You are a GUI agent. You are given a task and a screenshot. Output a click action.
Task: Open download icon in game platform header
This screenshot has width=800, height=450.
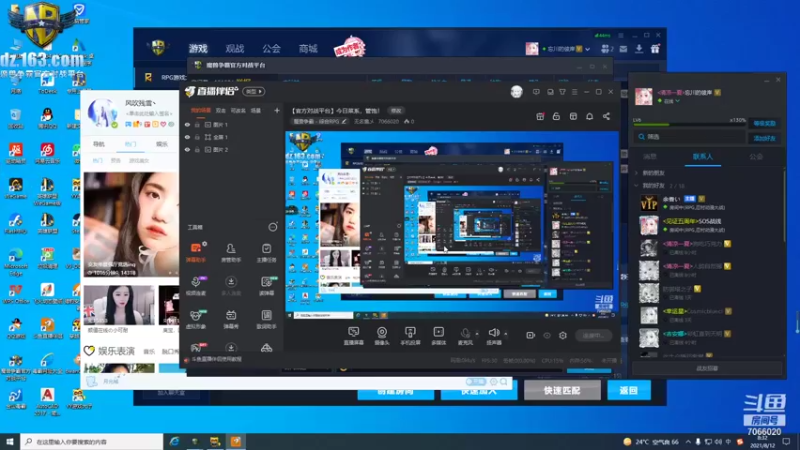click(x=639, y=49)
